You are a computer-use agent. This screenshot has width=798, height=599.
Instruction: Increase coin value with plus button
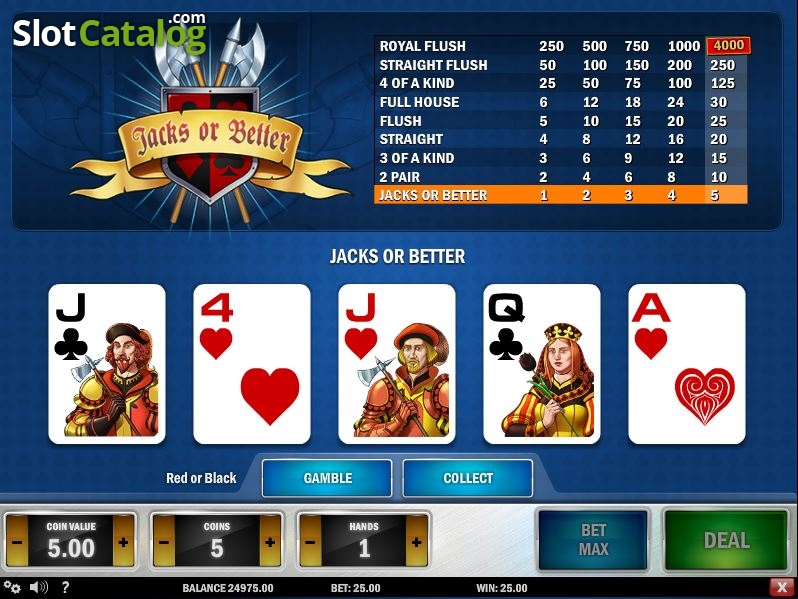pos(123,541)
